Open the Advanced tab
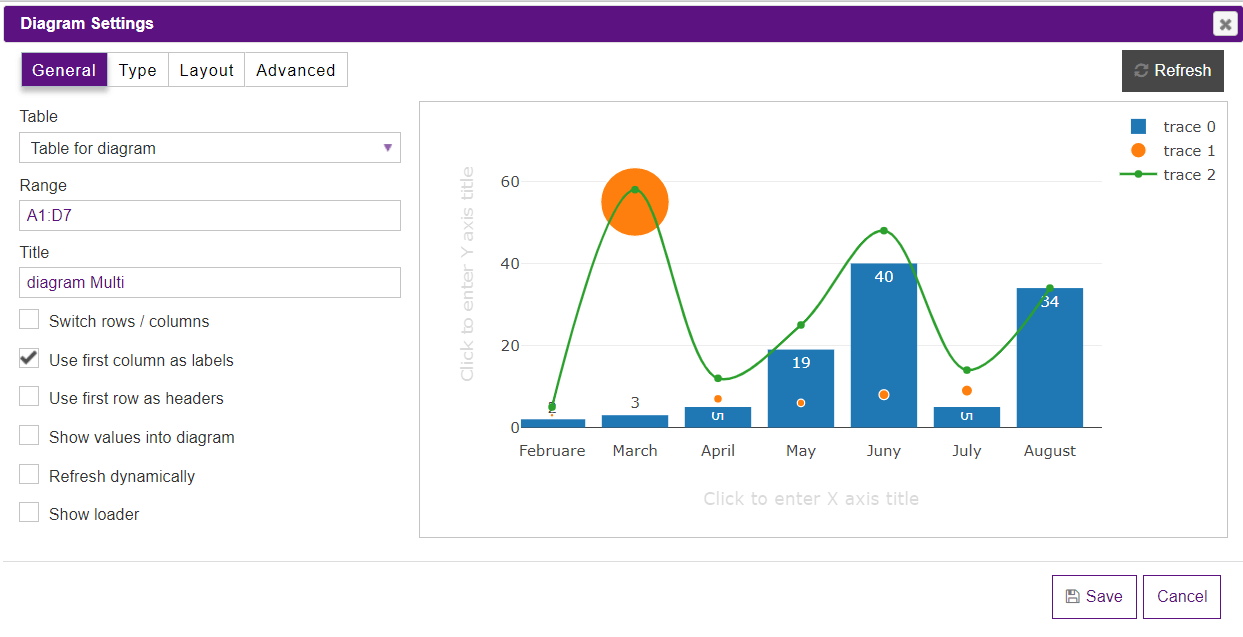1243x637 pixels. click(295, 69)
